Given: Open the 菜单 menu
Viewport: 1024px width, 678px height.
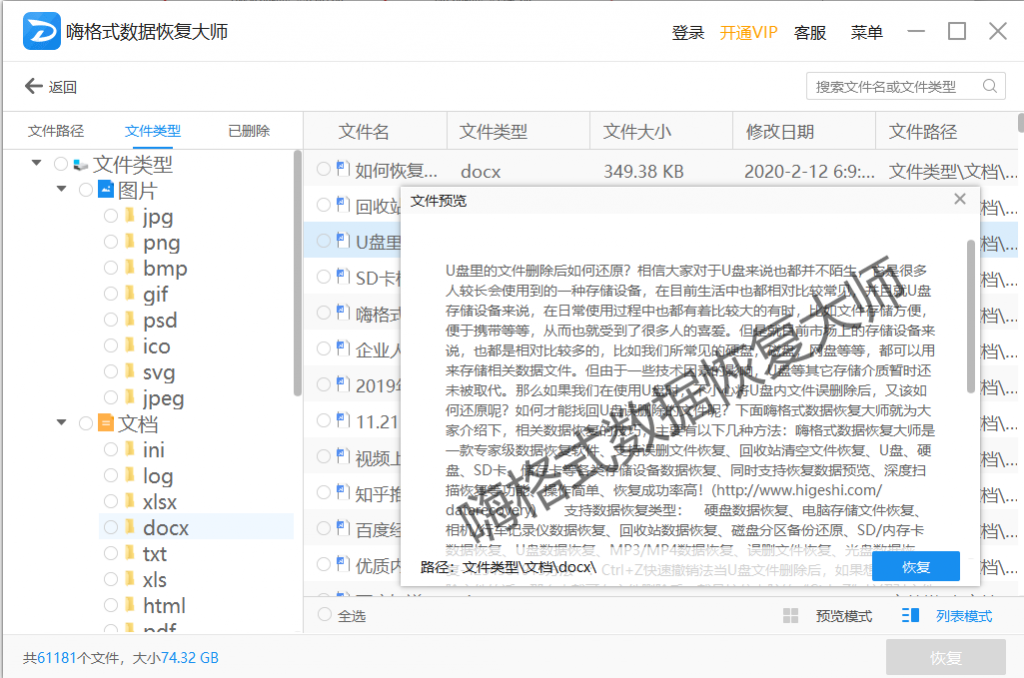Looking at the screenshot, I should pyautogui.click(x=867, y=32).
